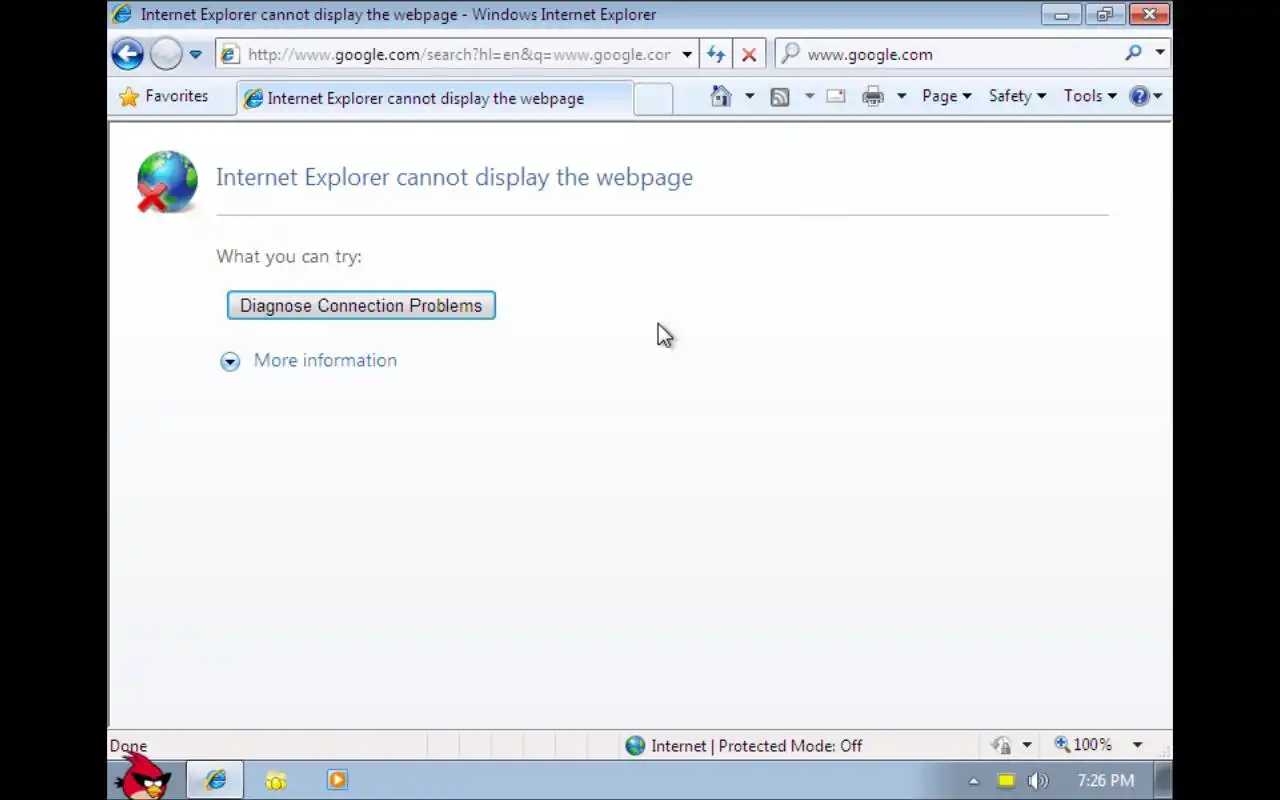
Task: Click the yellow tray notification icon
Action: click(1006, 781)
